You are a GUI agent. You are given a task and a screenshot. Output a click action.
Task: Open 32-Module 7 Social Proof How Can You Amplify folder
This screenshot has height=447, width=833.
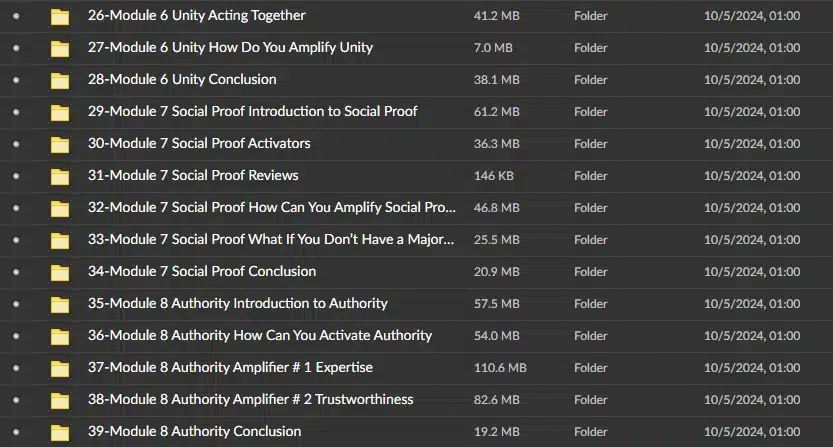coord(271,207)
